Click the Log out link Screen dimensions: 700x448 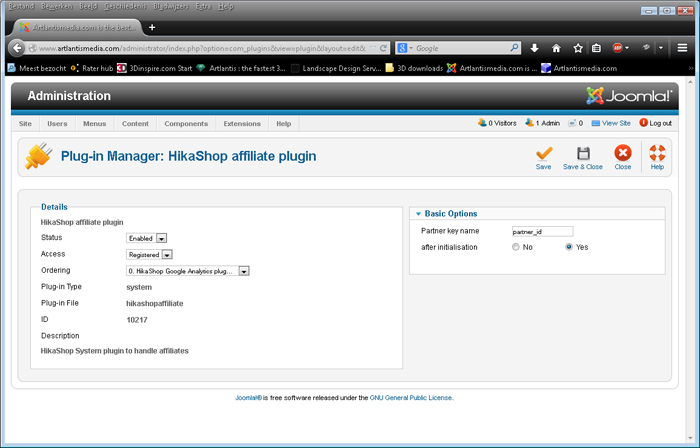655,123
